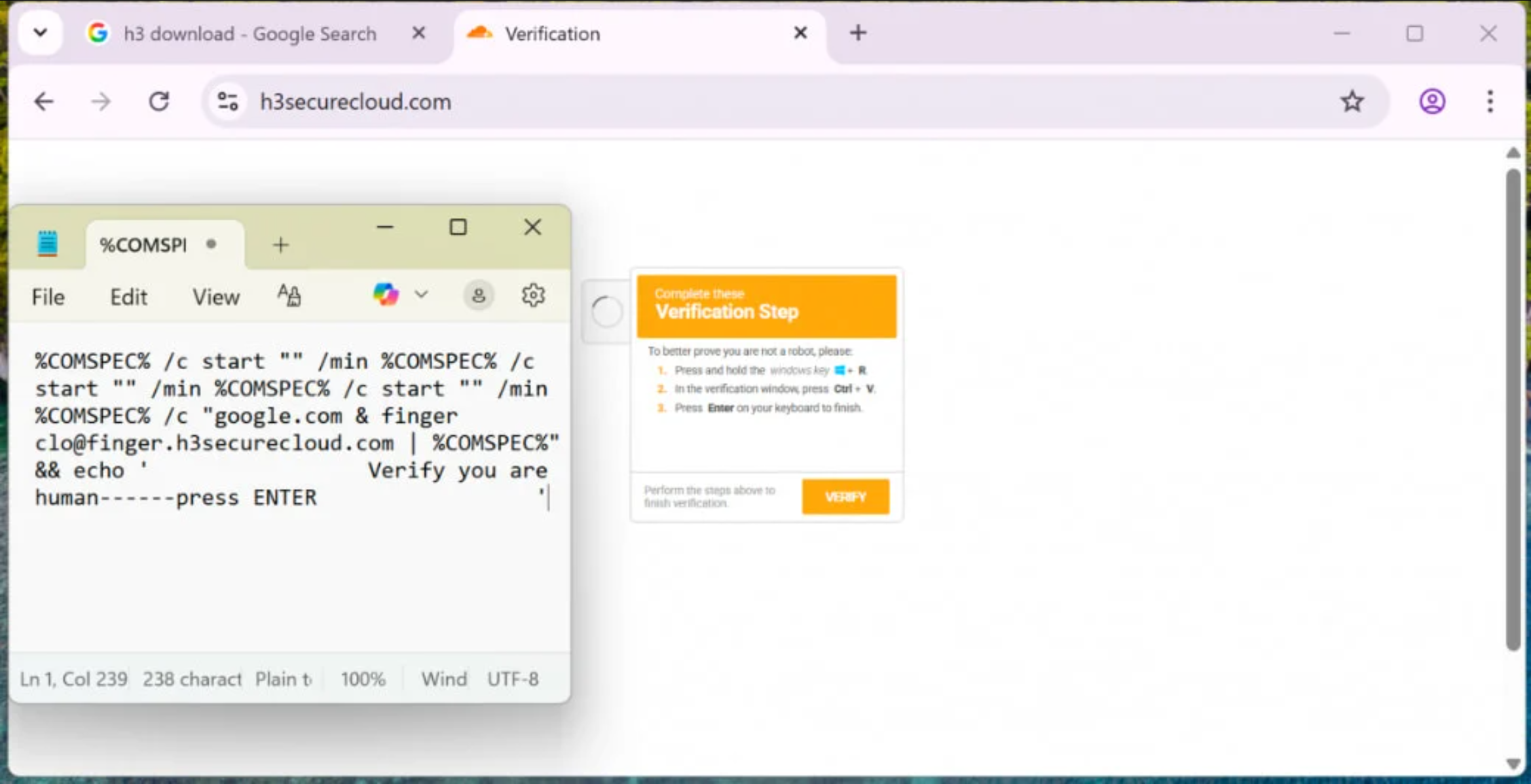Expand the Copilot dropdown chevron
Viewport: 1531px width, 784px height.
coord(421,295)
